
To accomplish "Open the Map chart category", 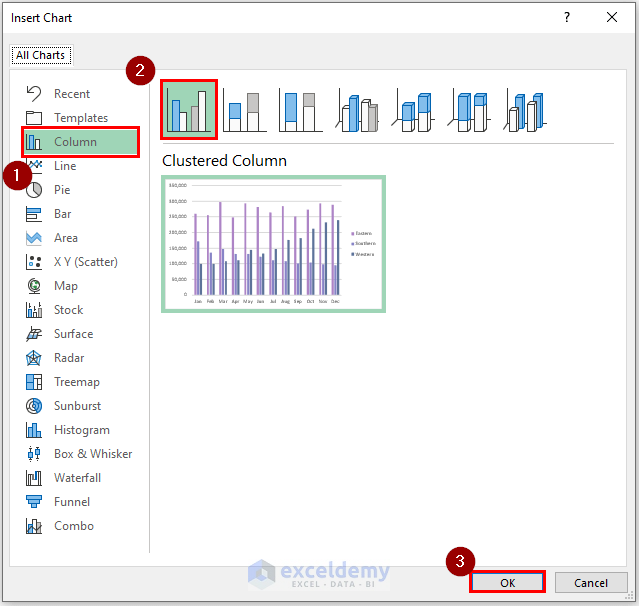I will pos(81,286).
